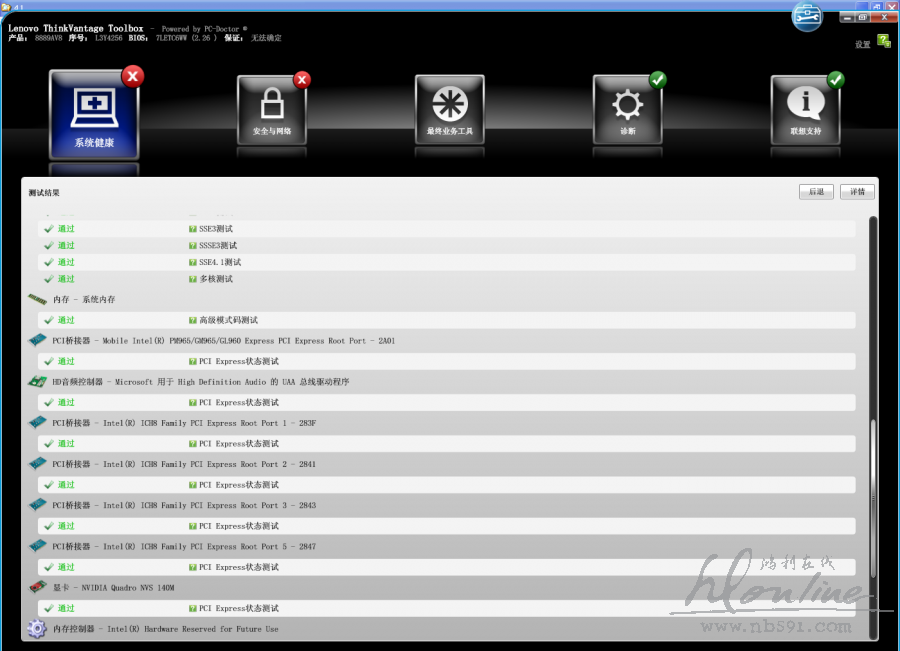900x651 pixels.
Task: Click the green help icon near 设置
Action: [x=884, y=41]
